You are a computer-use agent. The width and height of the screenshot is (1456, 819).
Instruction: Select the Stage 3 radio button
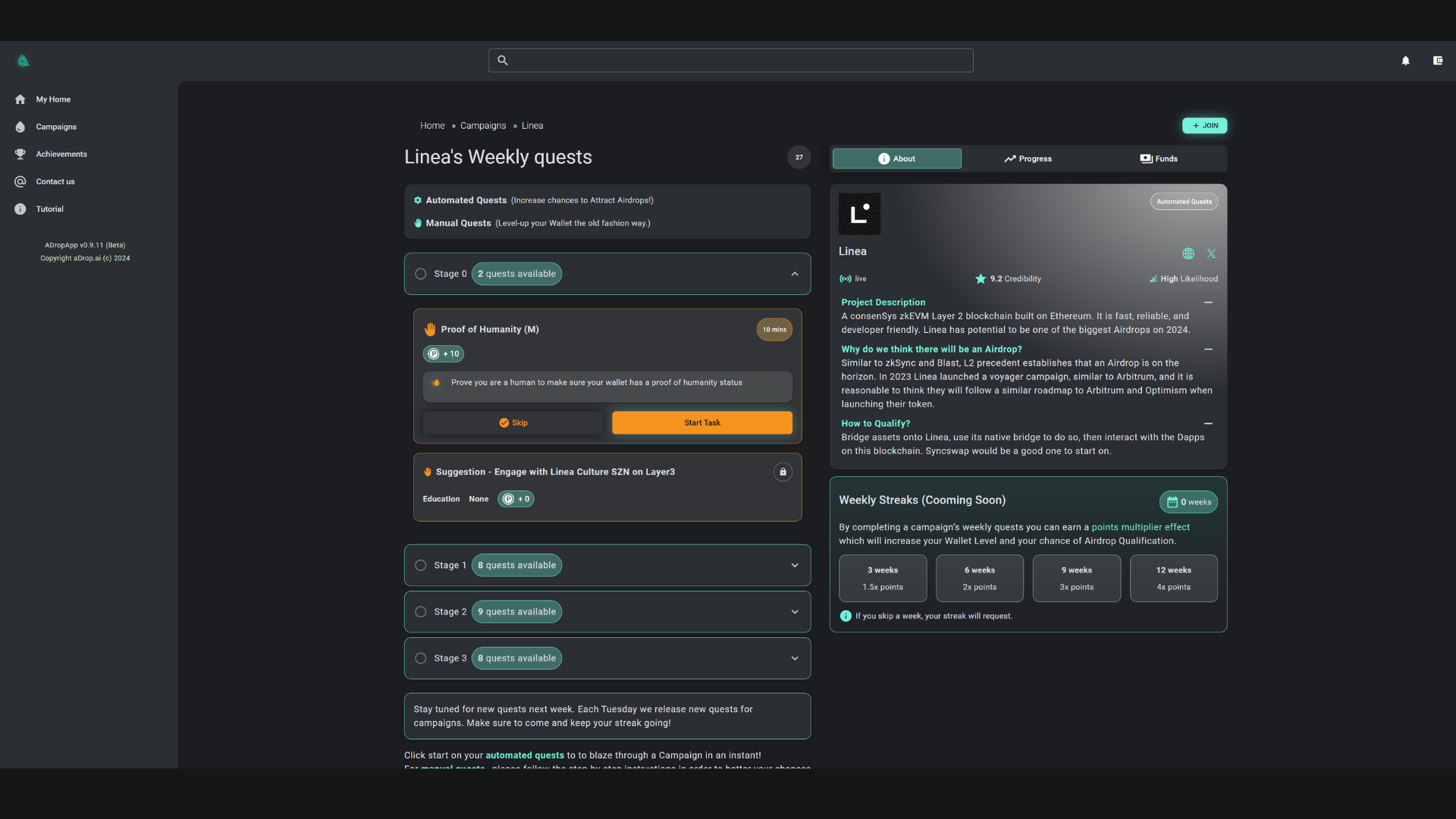tap(420, 658)
